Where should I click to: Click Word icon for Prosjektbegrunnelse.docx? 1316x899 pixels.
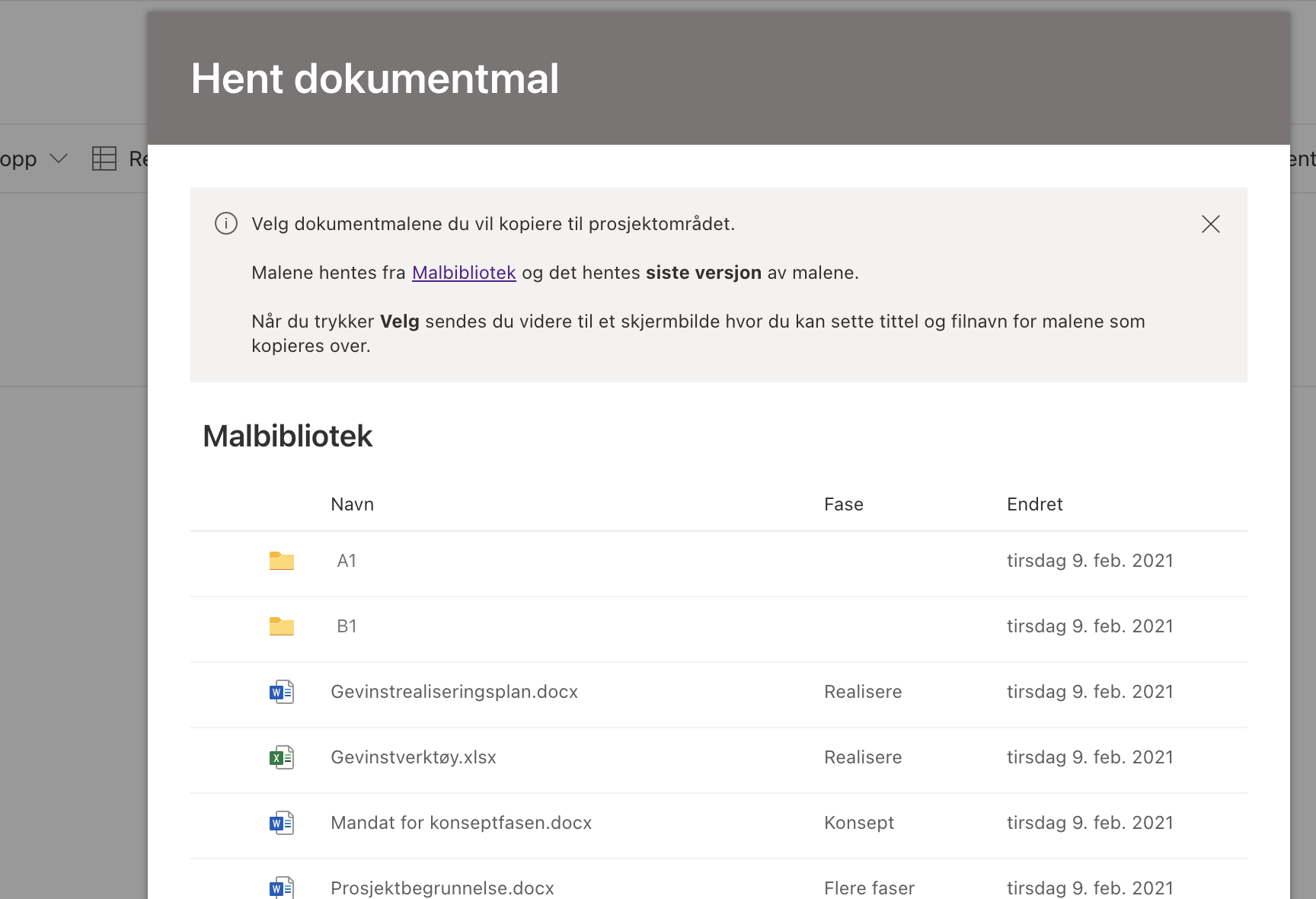click(282, 888)
